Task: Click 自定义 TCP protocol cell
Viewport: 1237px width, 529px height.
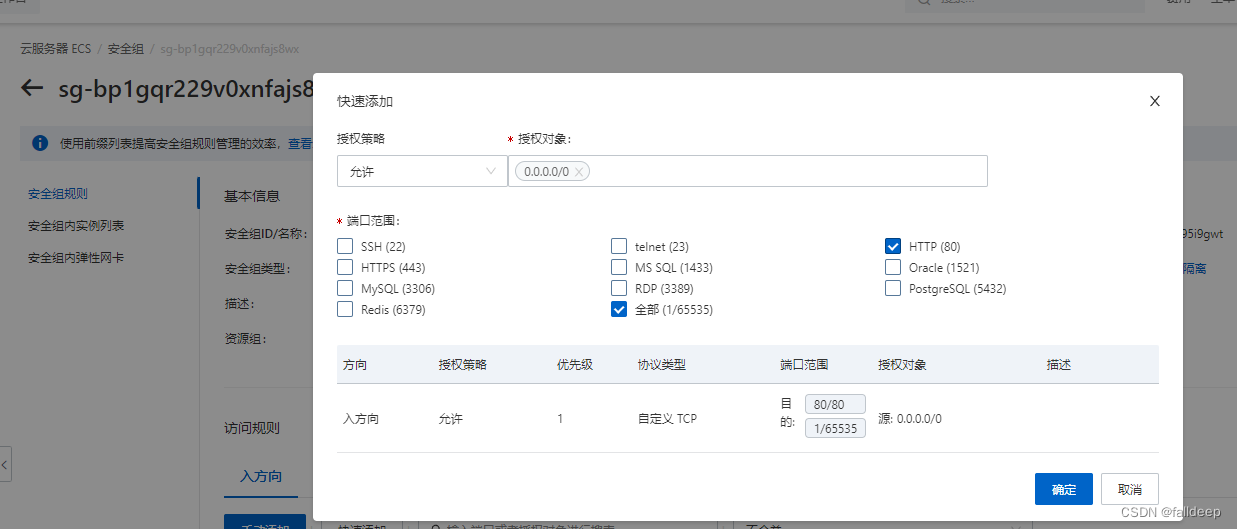Action: click(x=667, y=419)
